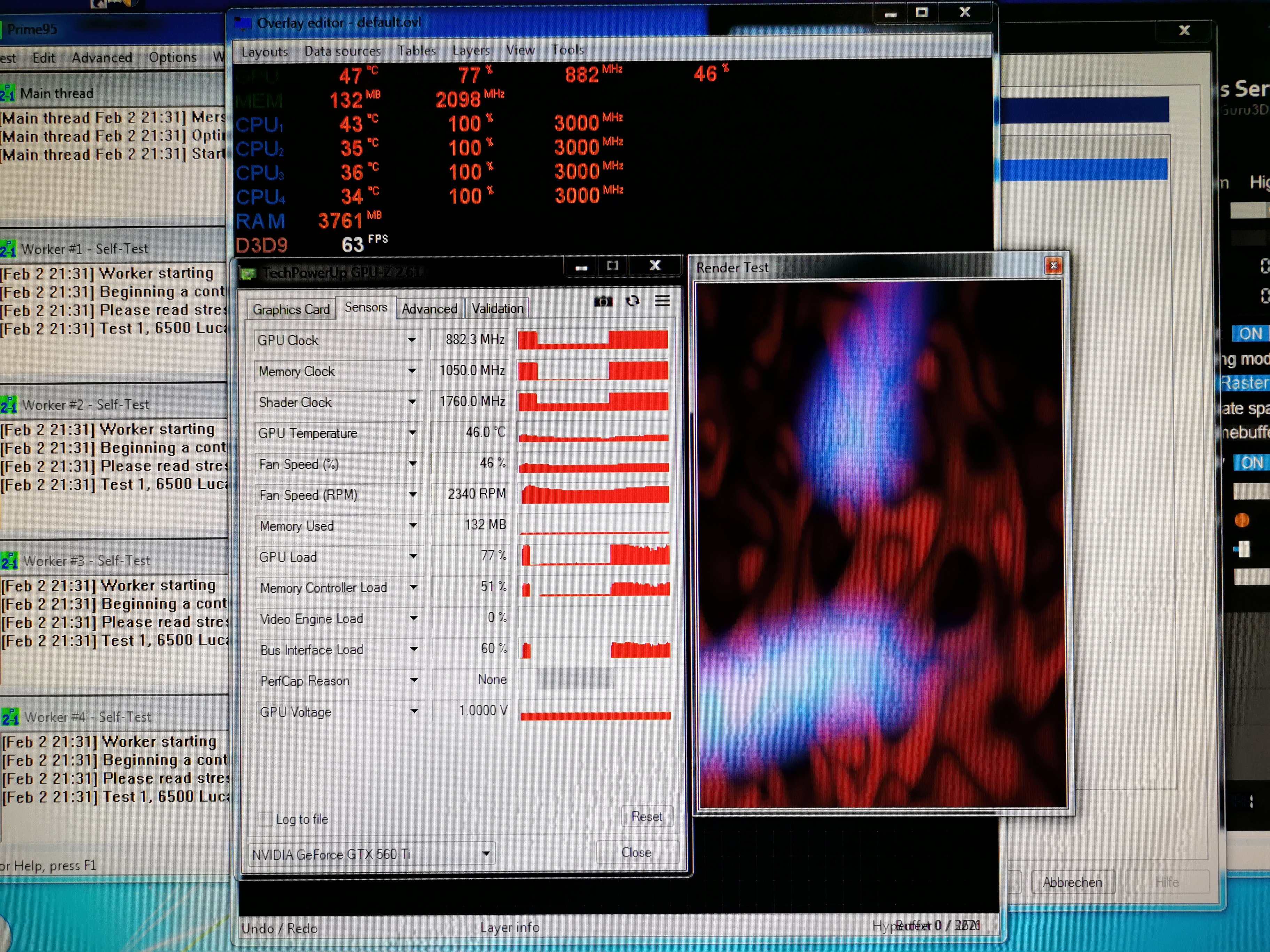Click the GPU-Z screenshot camera icon

(603, 301)
